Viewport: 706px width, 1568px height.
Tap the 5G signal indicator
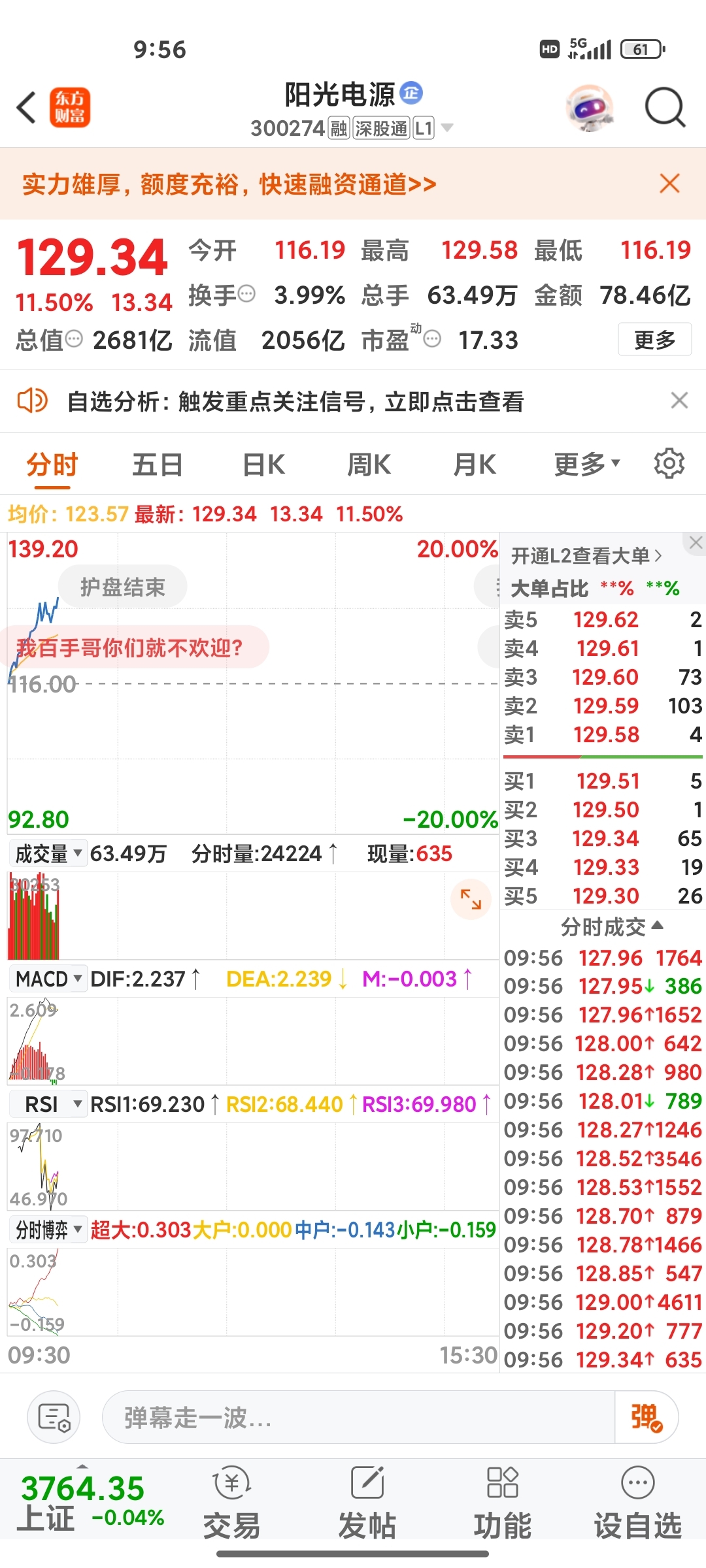(590, 48)
